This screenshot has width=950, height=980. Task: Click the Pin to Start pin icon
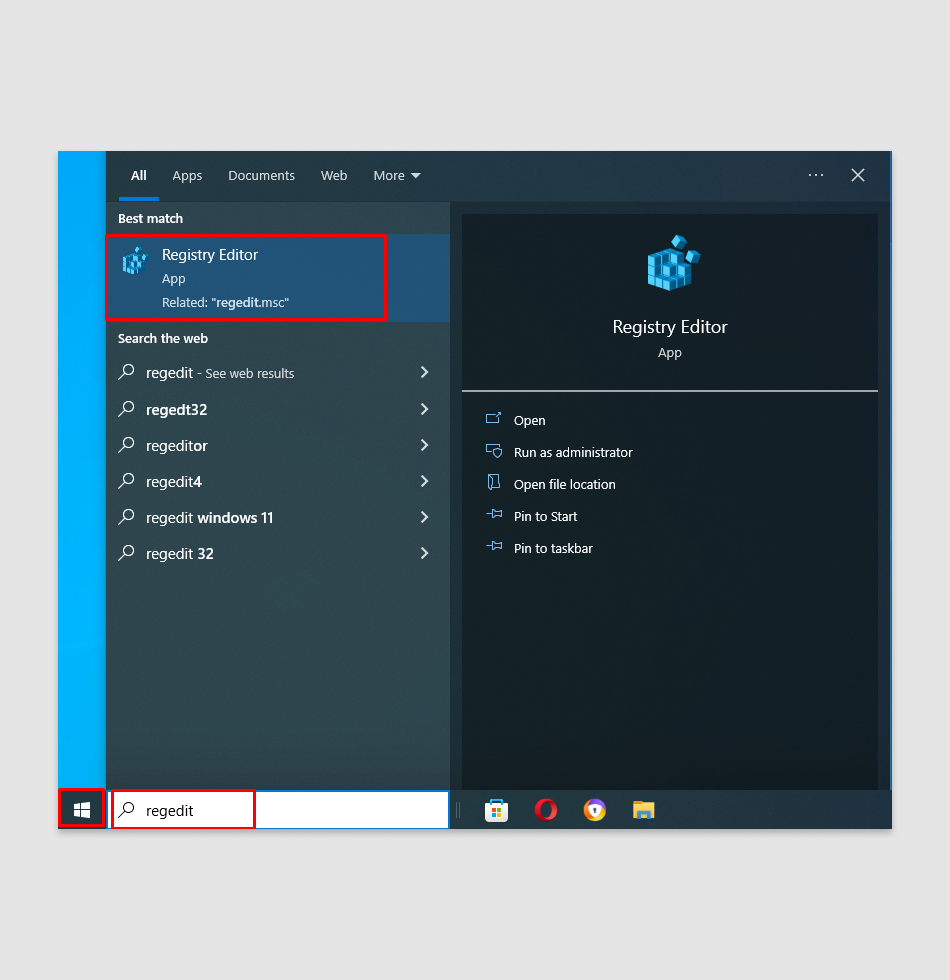click(x=494, y=514)
